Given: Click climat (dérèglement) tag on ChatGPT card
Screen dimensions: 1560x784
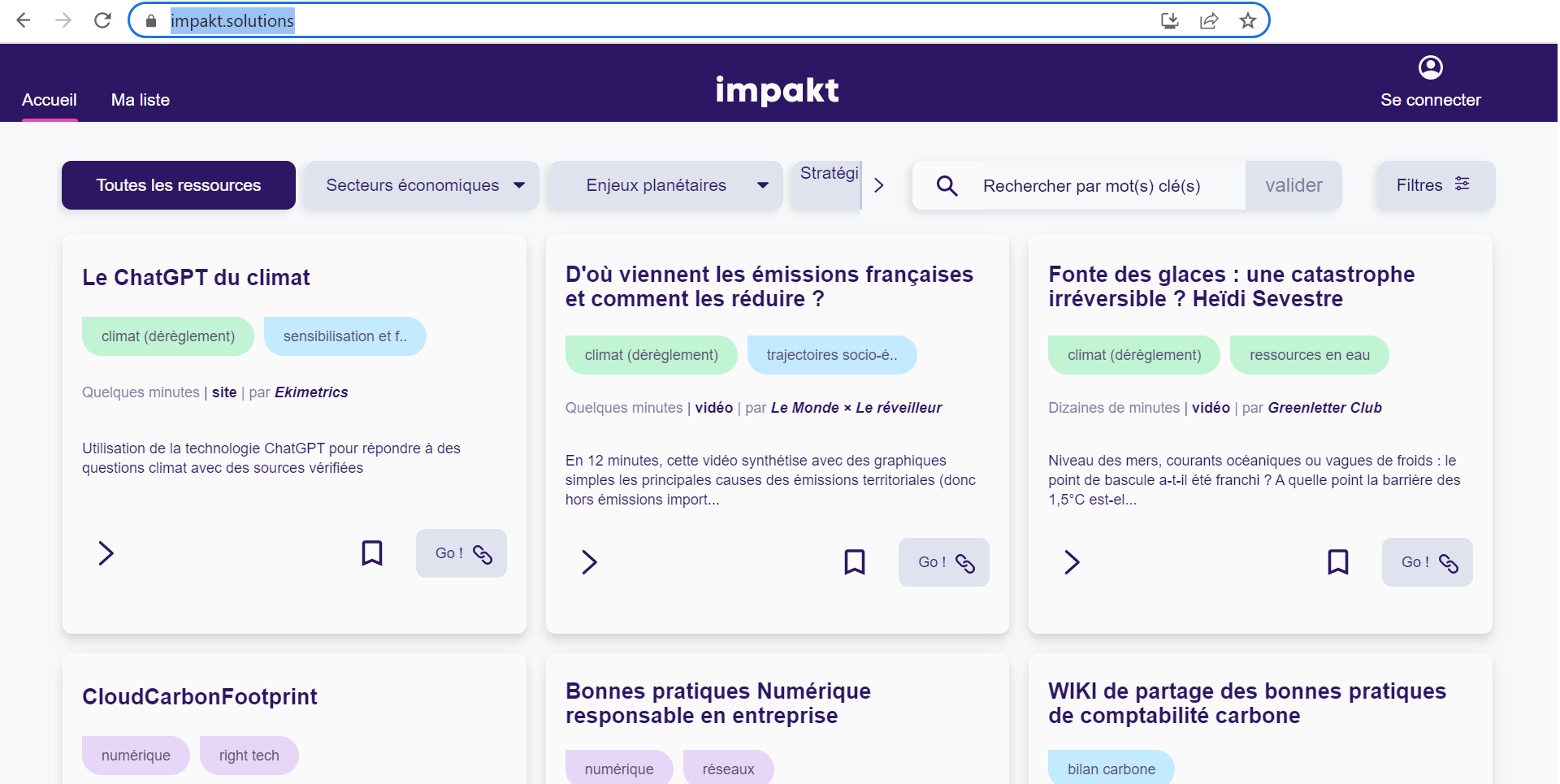Looking at the screenshot, I should (x=168, y=336).
